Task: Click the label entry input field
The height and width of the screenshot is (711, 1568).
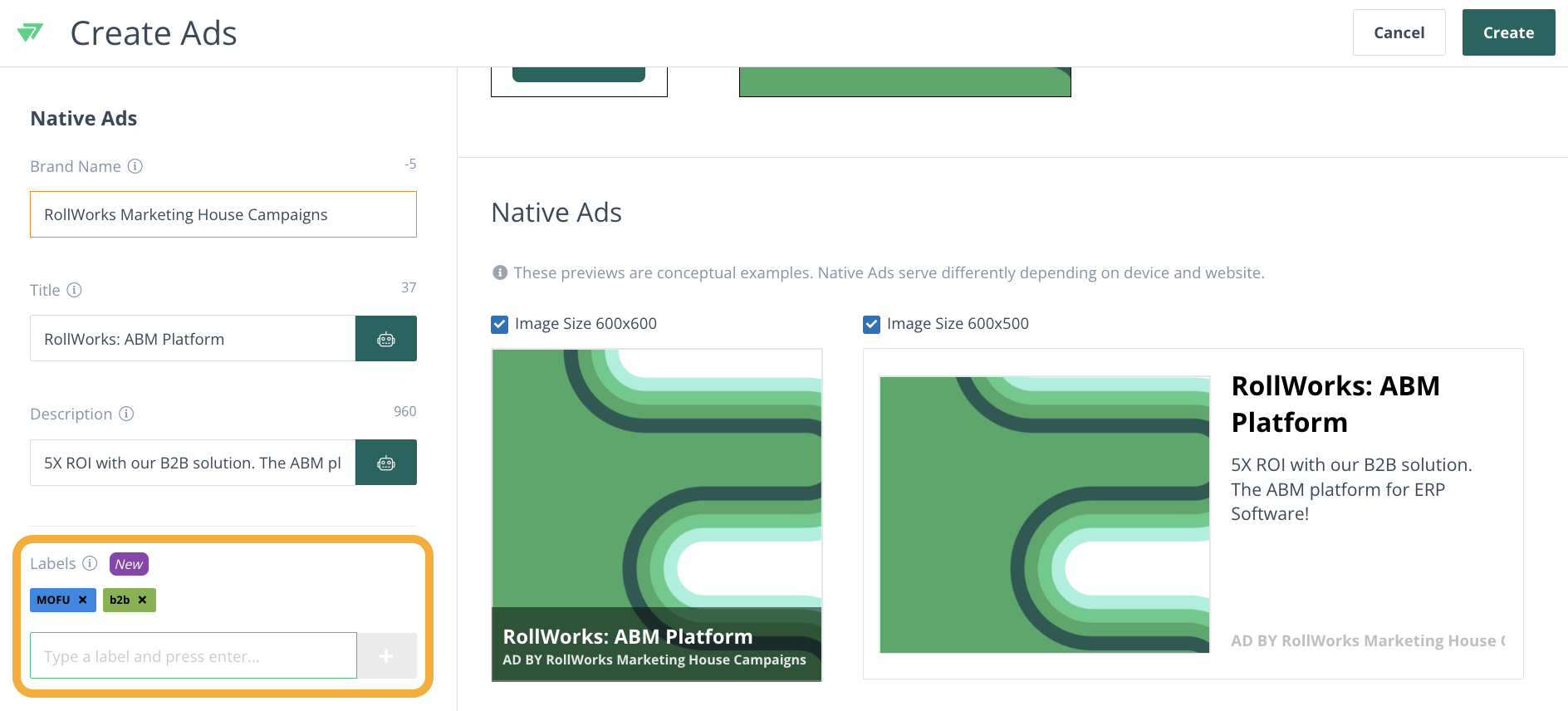Action: pos(194,656)
